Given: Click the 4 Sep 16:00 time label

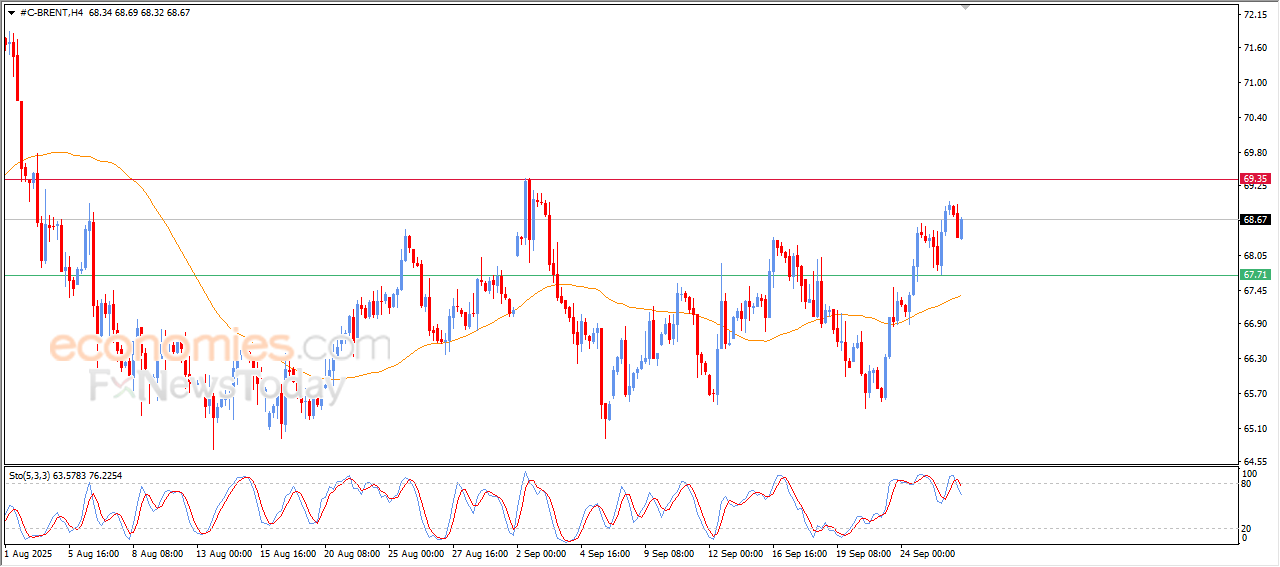Looking at the screenshot, I should (604, 552).
